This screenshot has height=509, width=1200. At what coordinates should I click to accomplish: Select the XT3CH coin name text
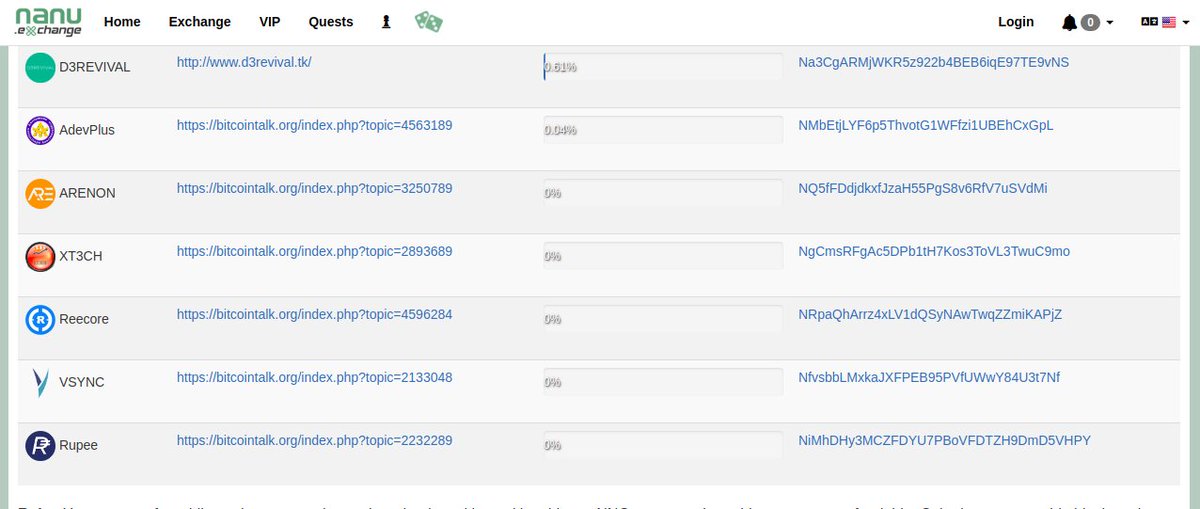[x=81, y=256]
